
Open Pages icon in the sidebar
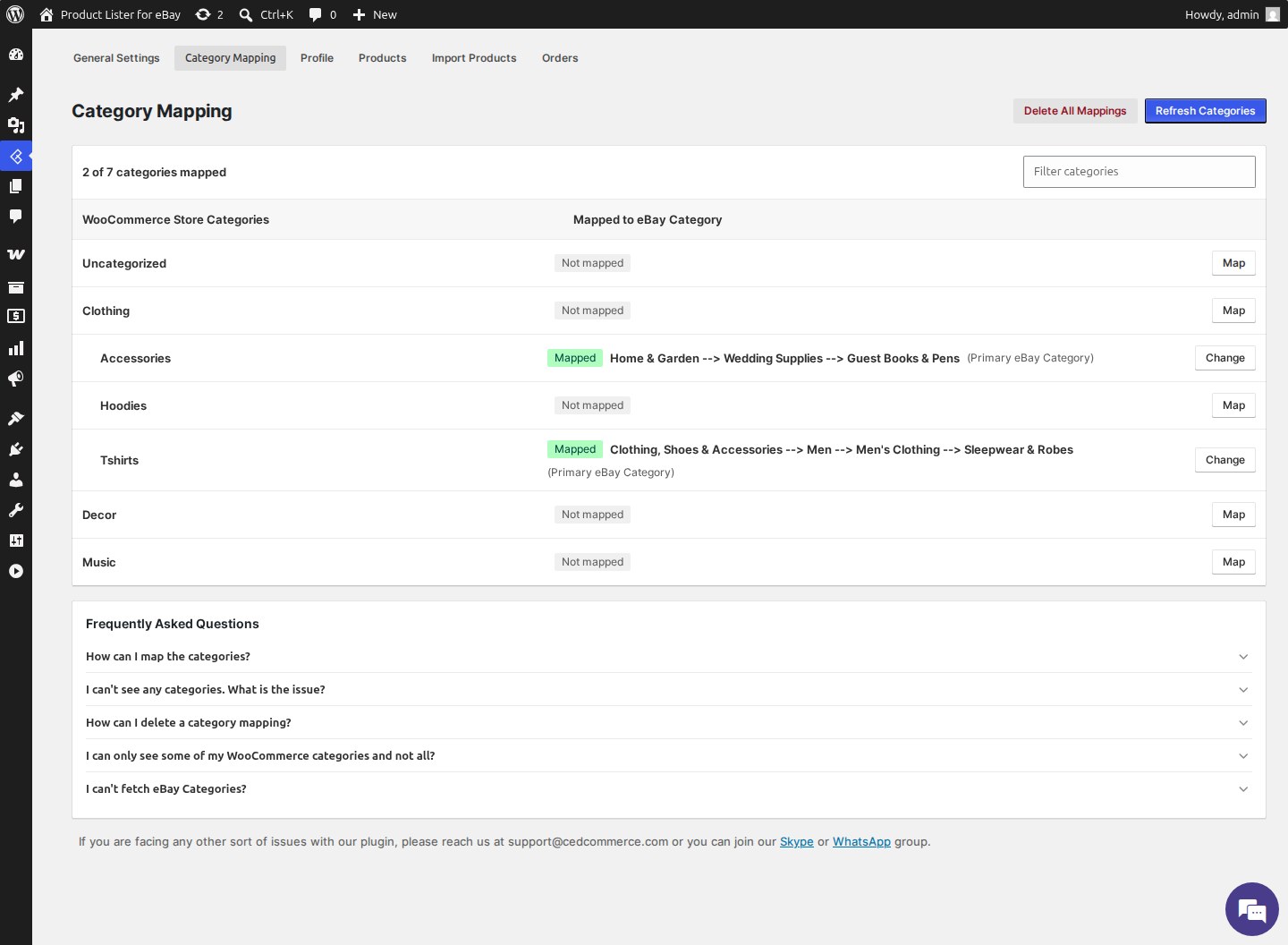pos(16,186)
